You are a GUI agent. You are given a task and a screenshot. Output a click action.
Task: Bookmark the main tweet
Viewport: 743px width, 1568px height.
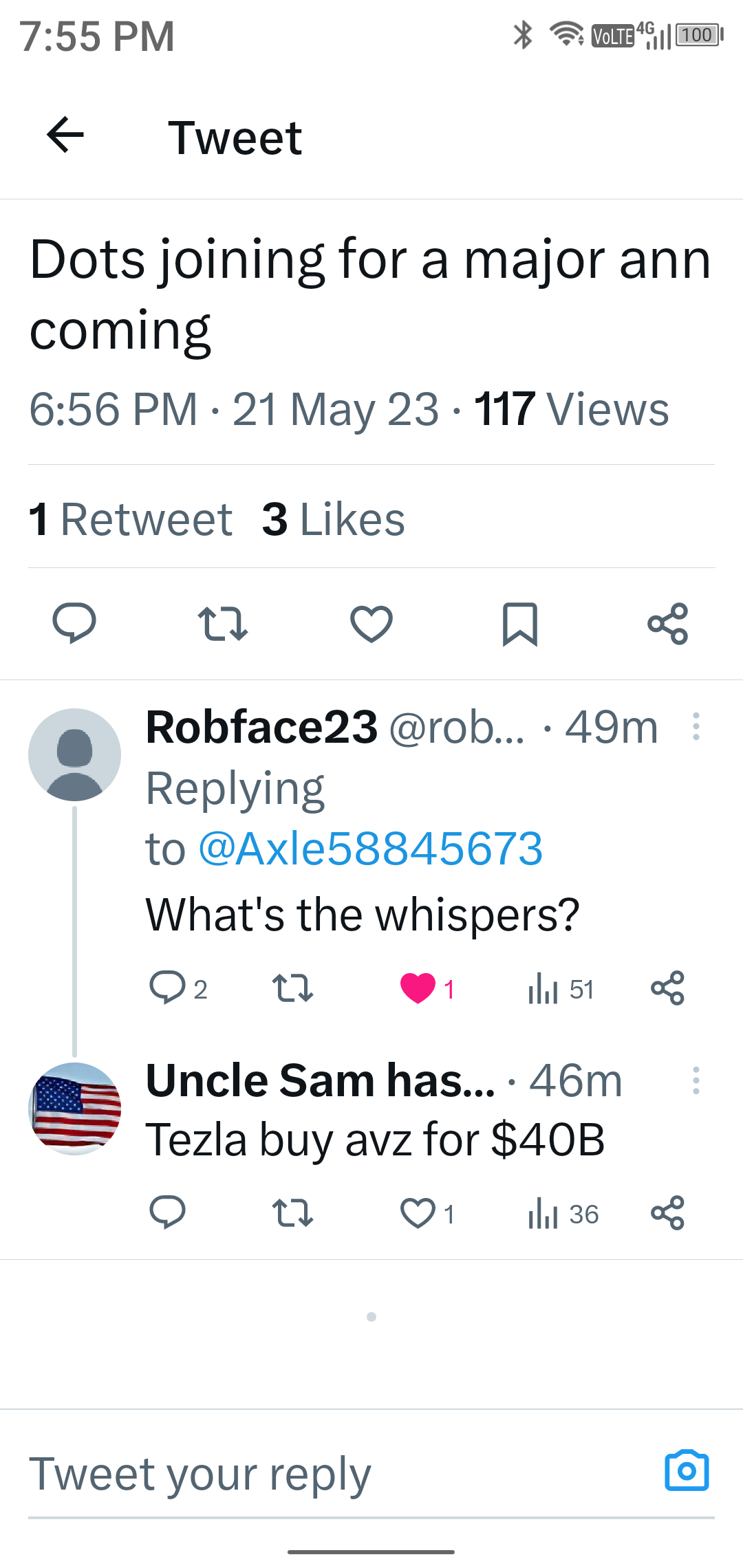(x=520, y=623)
